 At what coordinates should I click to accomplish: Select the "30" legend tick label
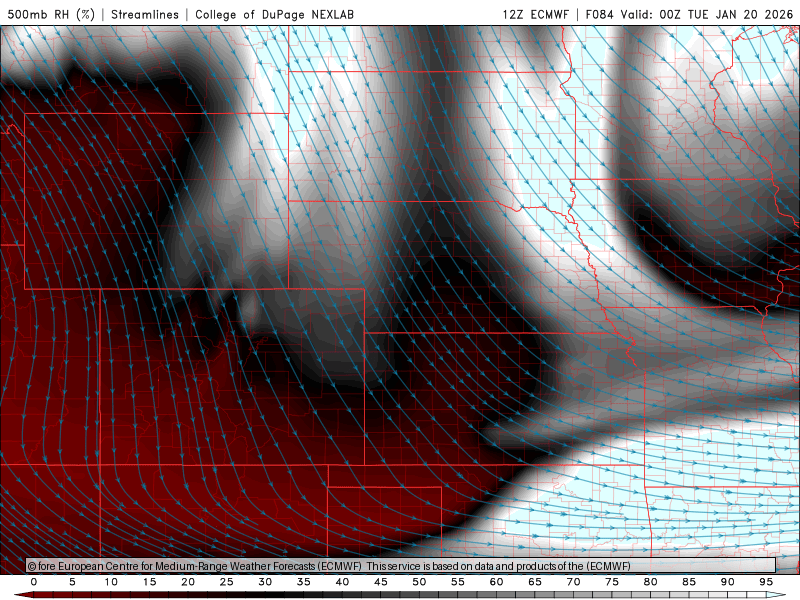tap(265, 582)
